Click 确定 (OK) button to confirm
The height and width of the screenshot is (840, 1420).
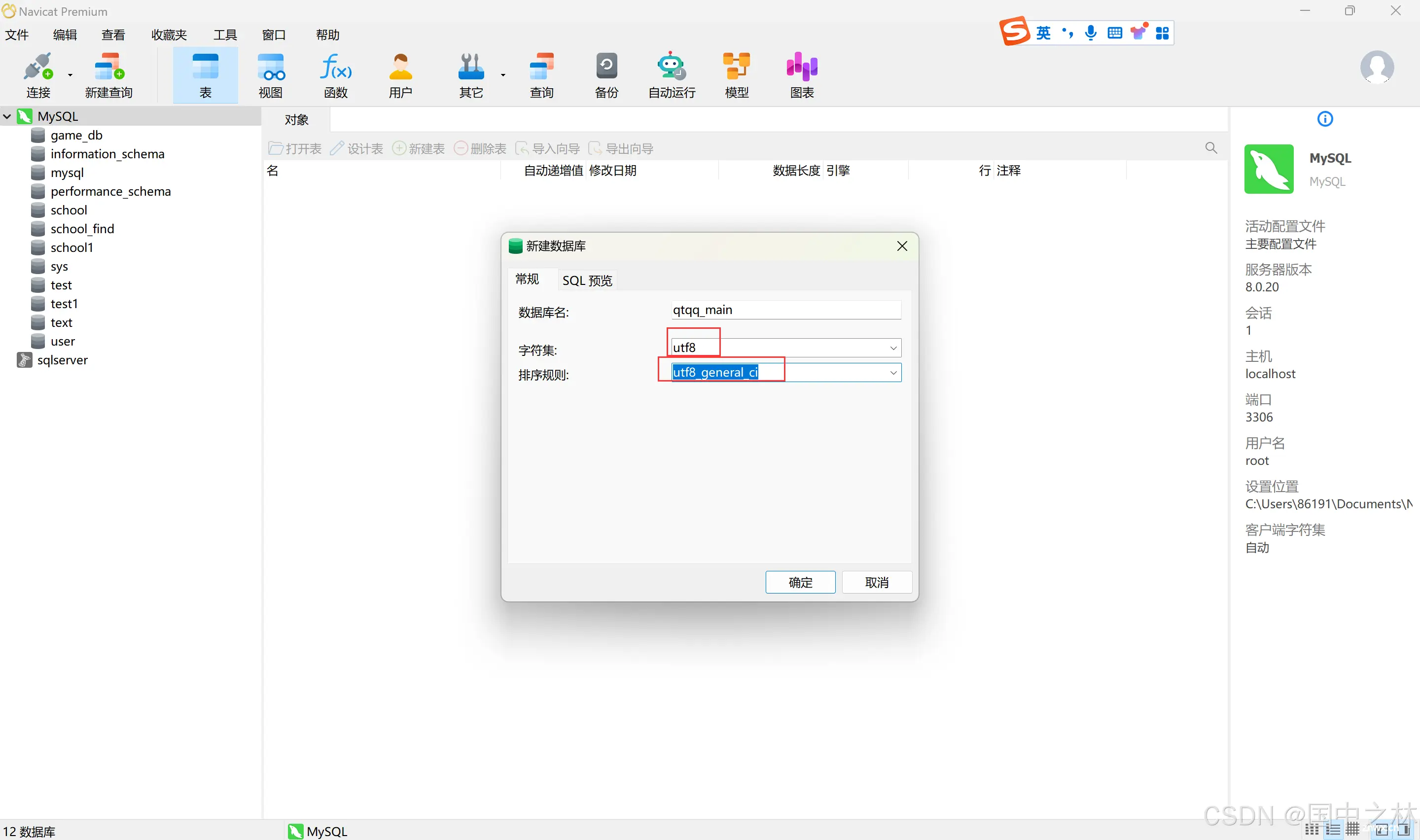tap(799, 582)
